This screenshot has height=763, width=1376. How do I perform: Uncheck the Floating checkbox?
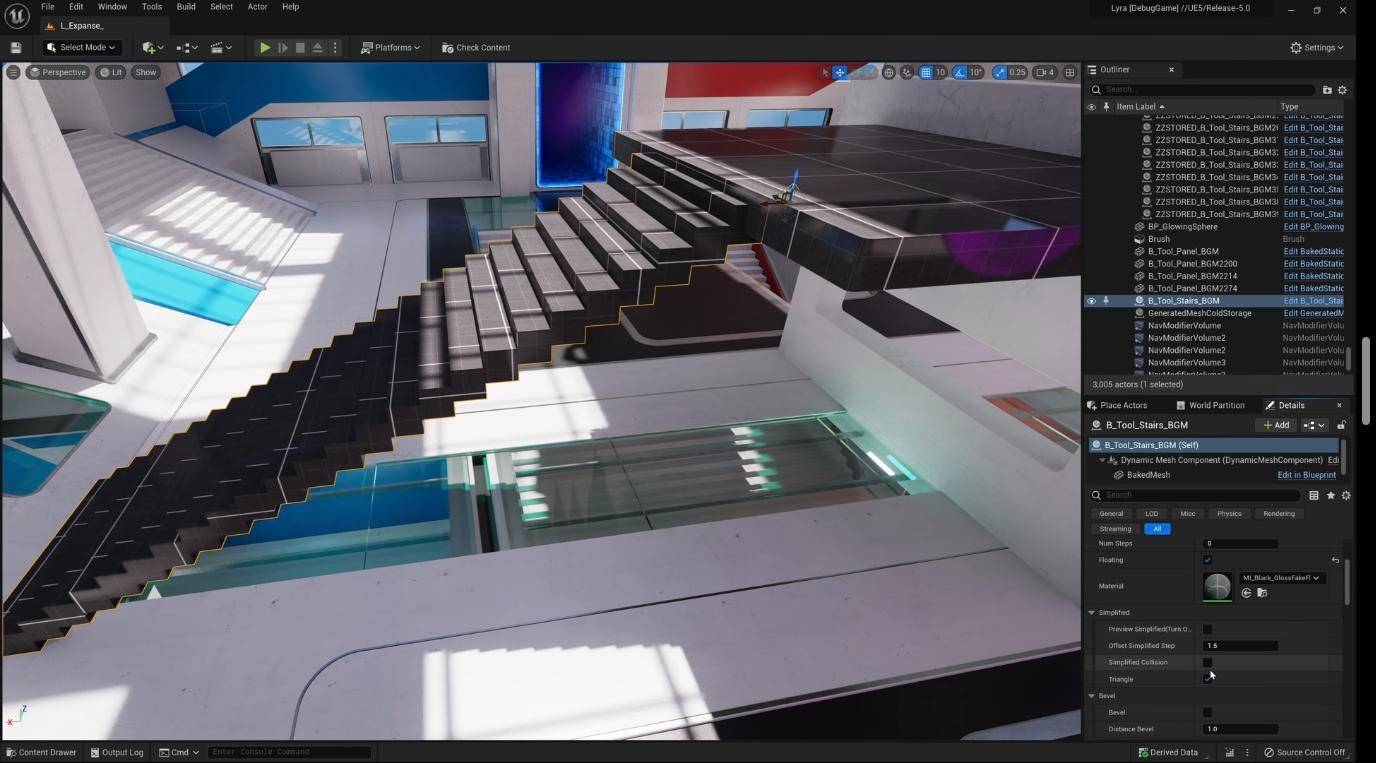tap(1207, 560)
